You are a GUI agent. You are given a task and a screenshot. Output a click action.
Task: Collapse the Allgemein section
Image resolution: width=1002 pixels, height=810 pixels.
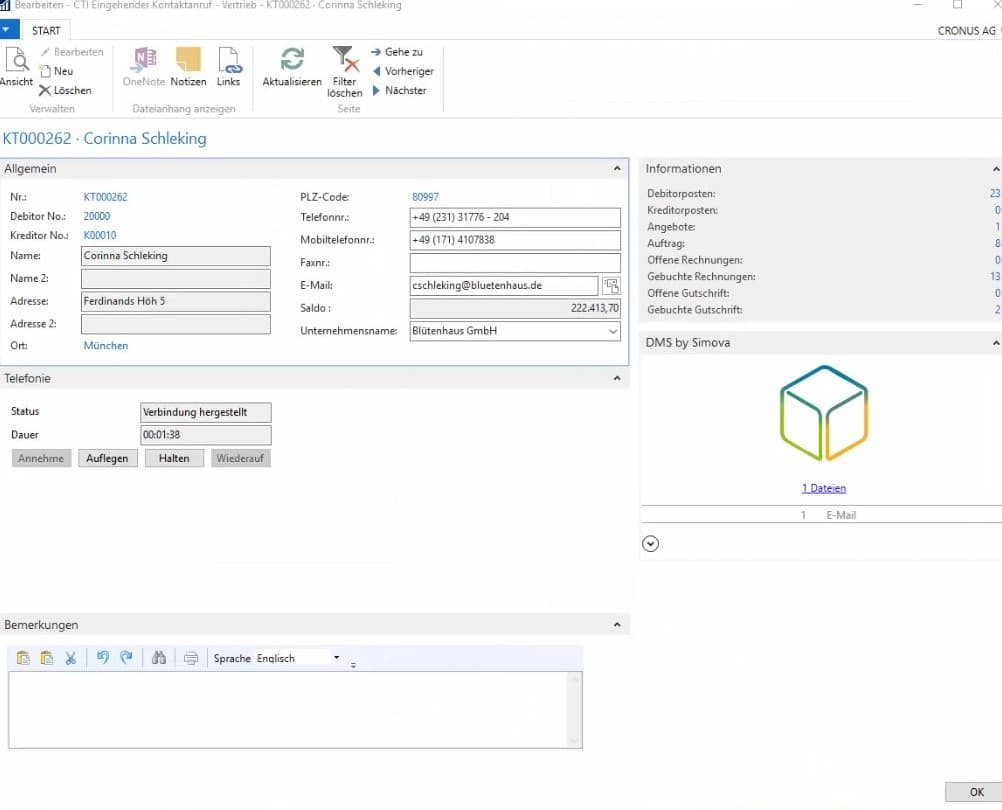coord(617,169)
